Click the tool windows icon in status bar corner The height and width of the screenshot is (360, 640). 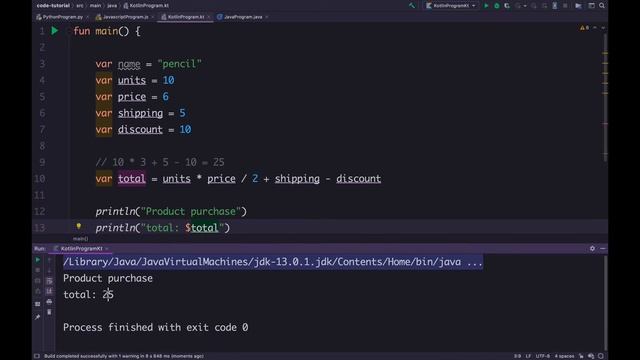[x=37, y=356]
